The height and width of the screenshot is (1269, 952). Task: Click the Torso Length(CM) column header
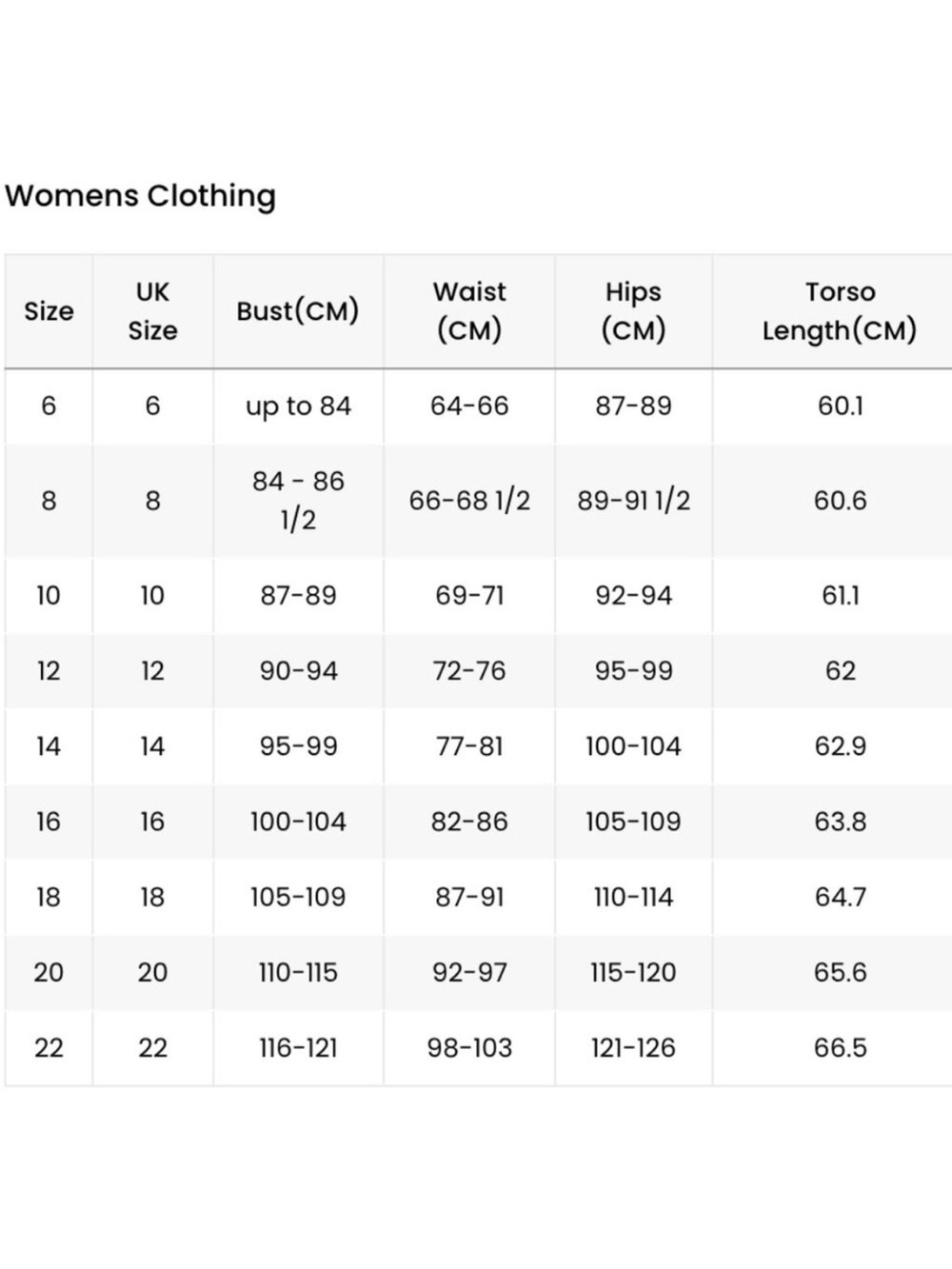click(x=840, y=311)
